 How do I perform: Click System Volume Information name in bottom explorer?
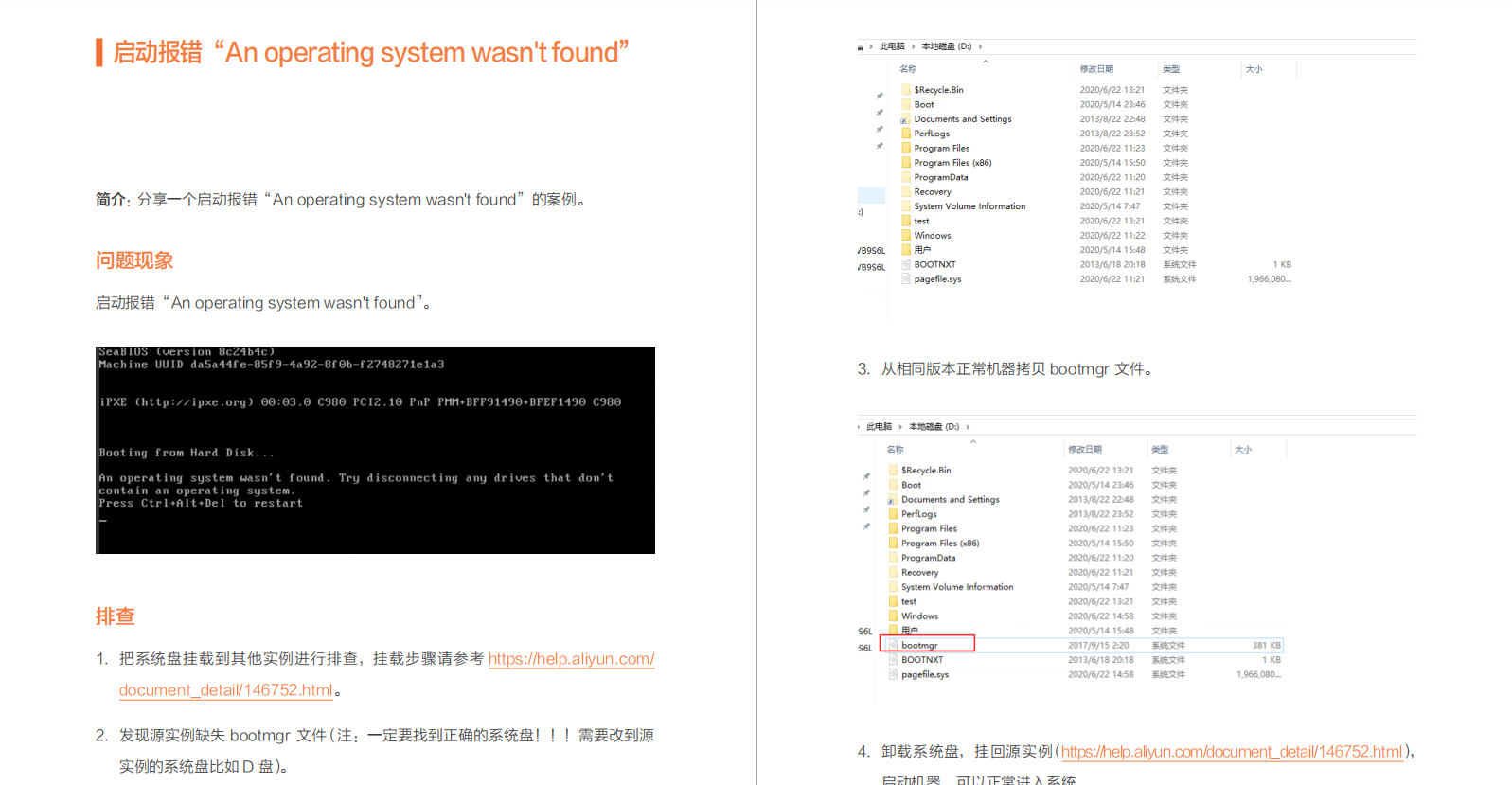957,587
